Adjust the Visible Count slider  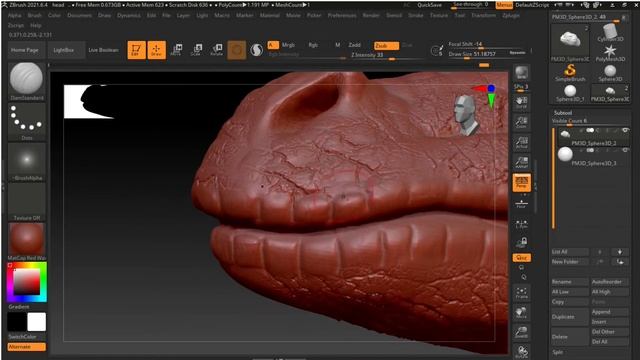click(590, 121)
